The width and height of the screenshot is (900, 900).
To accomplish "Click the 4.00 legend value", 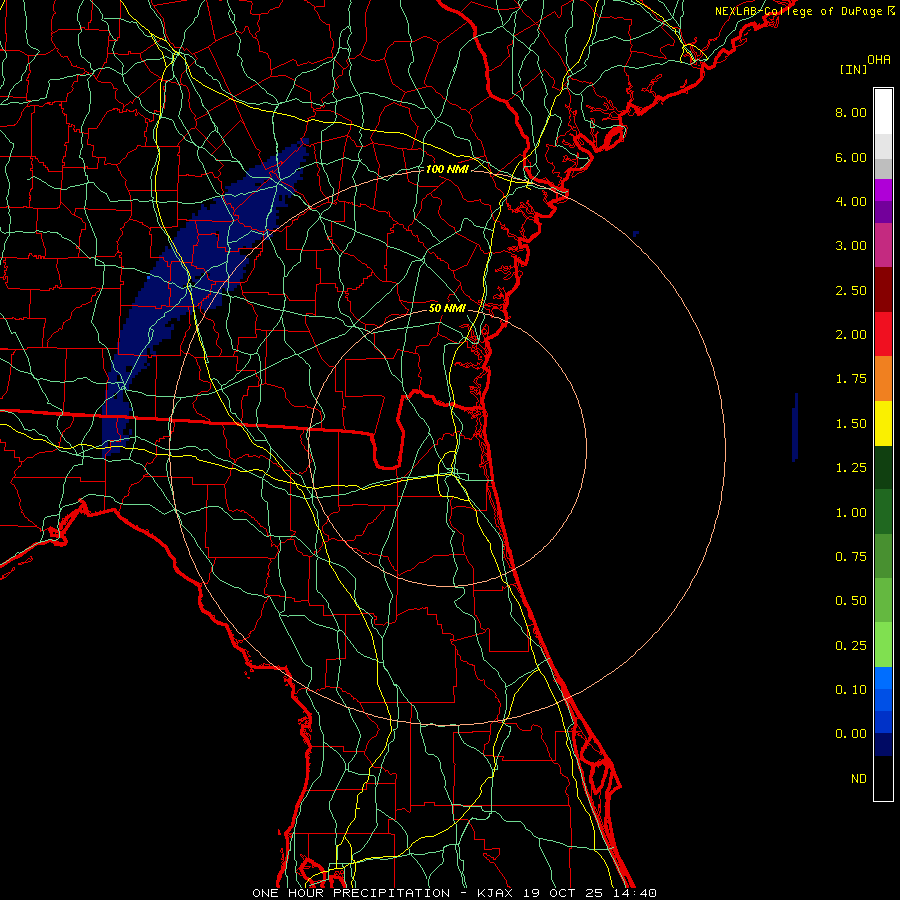I will point(851,201).
